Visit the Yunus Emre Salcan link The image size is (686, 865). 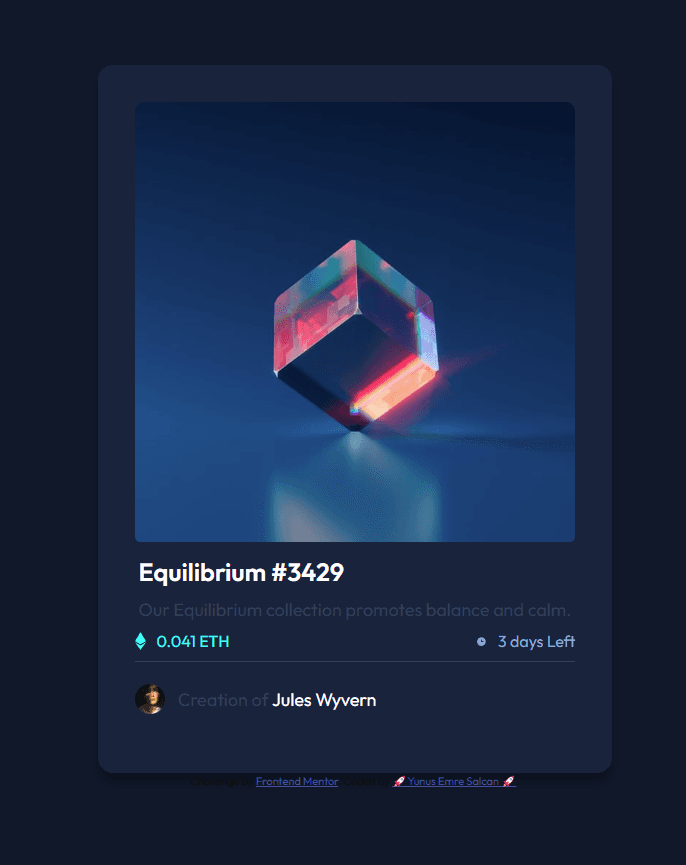454,781
